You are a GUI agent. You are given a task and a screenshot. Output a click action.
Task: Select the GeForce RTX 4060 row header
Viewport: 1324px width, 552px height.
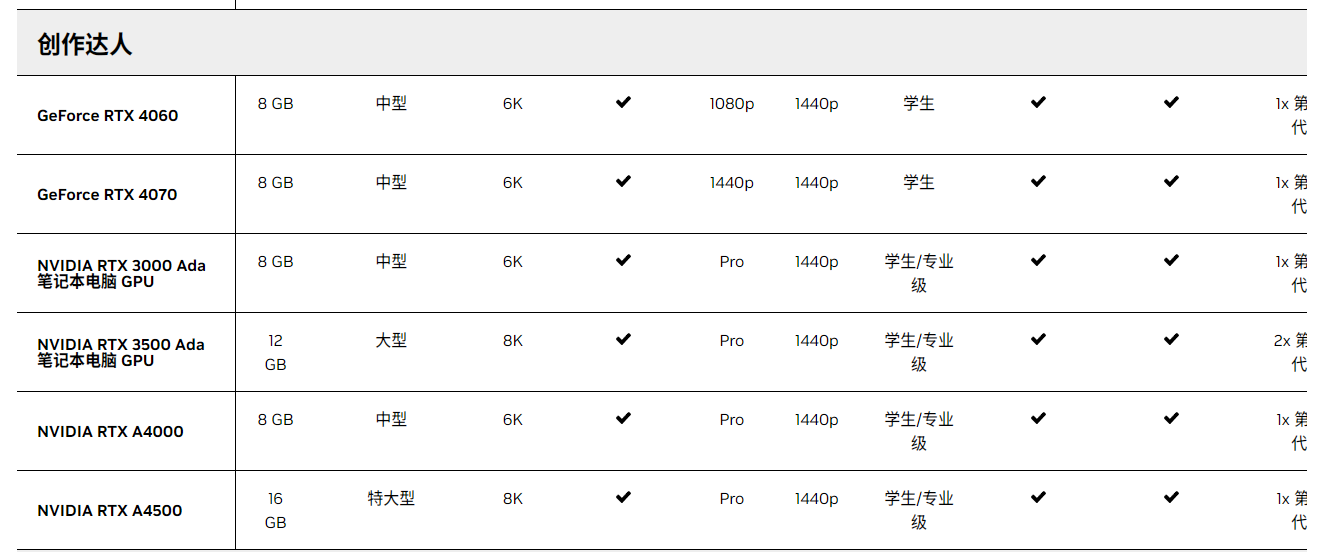[x=108, y=115]
